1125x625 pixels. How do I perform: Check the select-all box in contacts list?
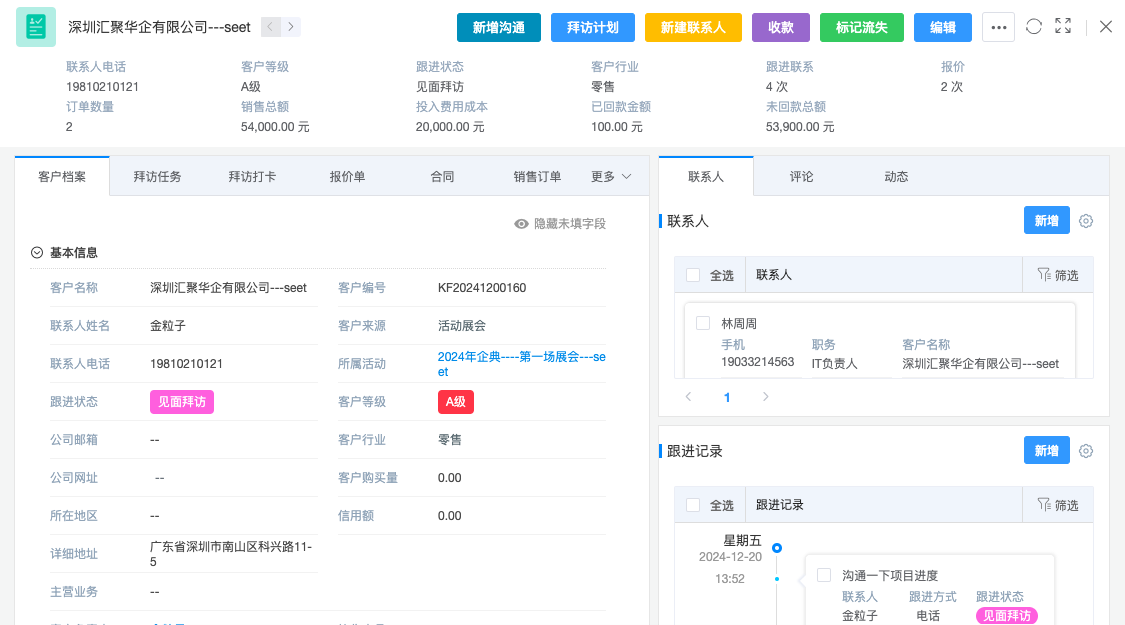coord(693,275)
